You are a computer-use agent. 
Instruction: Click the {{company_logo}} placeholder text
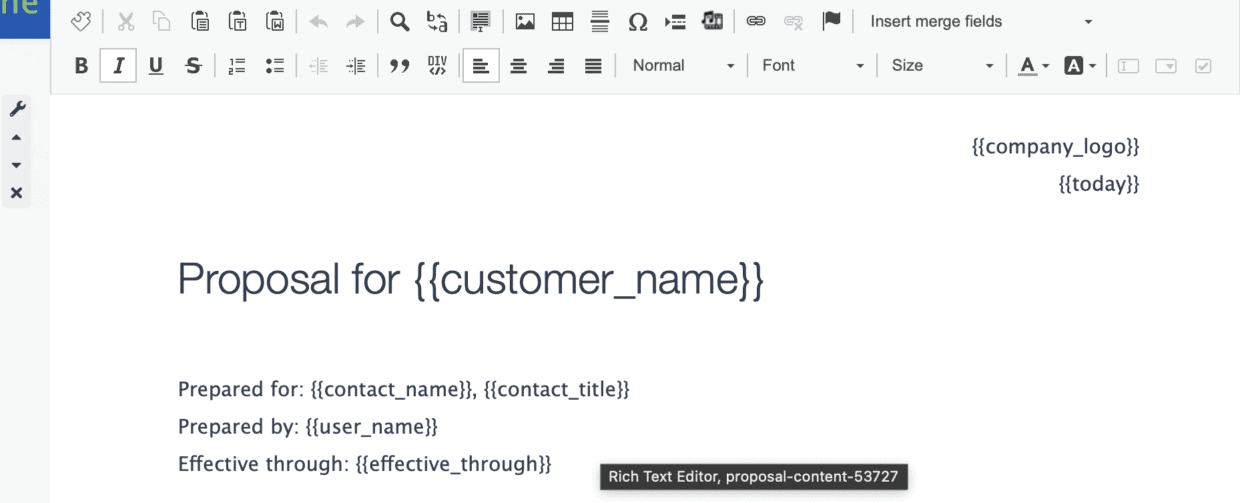1055,147
